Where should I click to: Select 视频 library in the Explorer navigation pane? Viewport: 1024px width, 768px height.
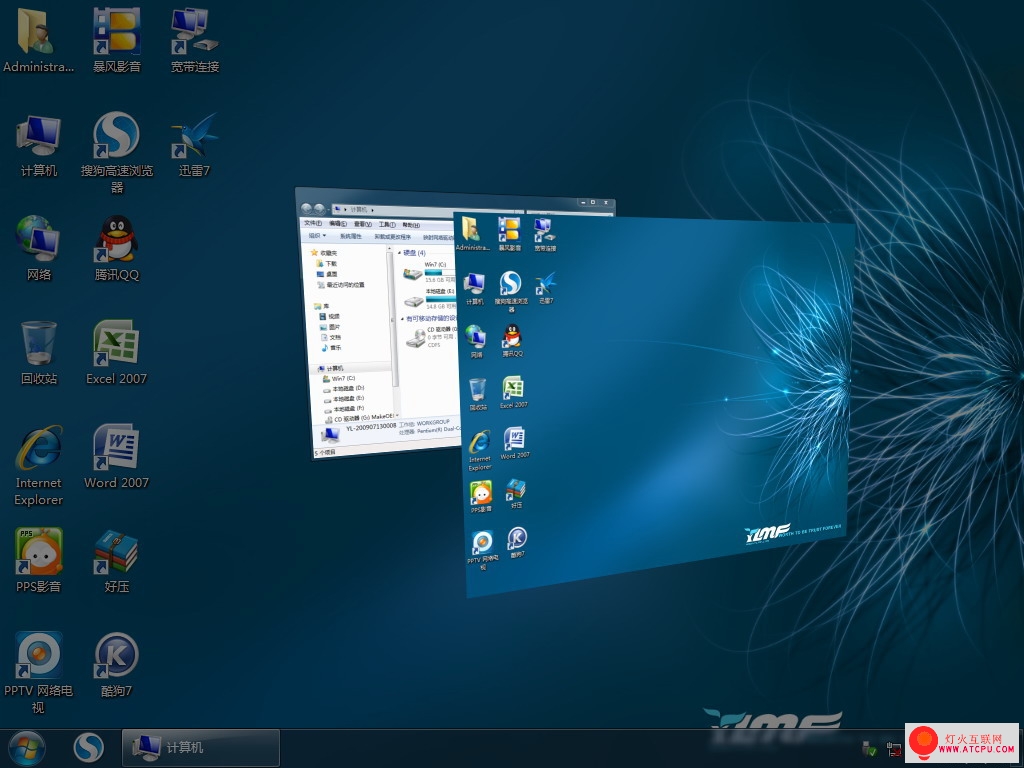coord(330,316)
